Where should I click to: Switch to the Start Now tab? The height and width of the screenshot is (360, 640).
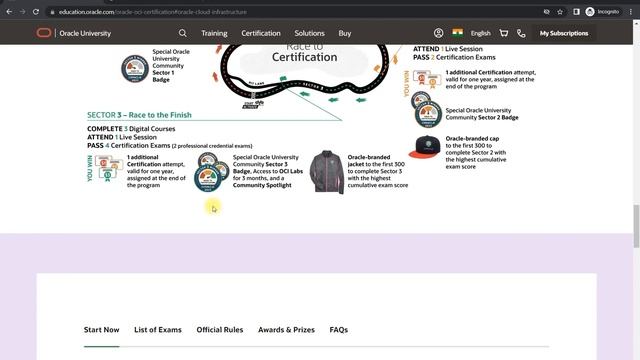[x=102, y=330]
